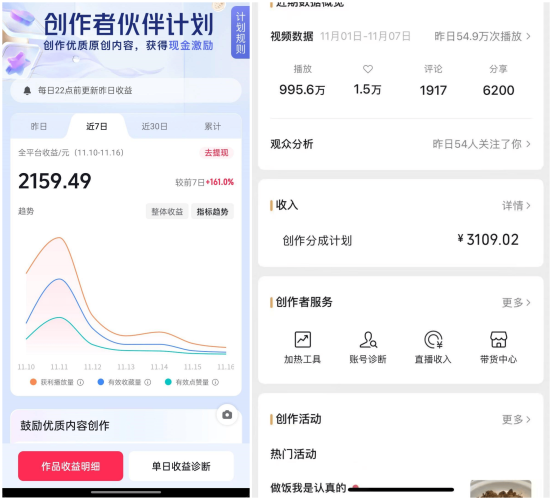Tap the 1.5万 likes value
The height and width of the screenshot is (500, 552).
tap(368, 90)
